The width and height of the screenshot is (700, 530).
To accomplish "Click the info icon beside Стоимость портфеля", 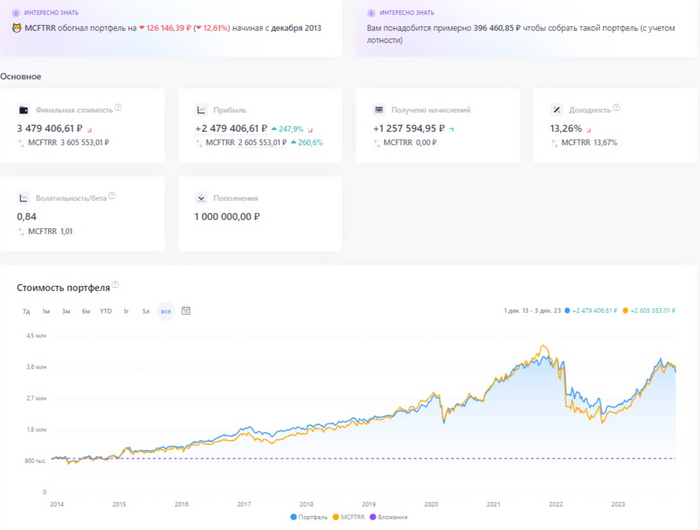I will (116, 286).
